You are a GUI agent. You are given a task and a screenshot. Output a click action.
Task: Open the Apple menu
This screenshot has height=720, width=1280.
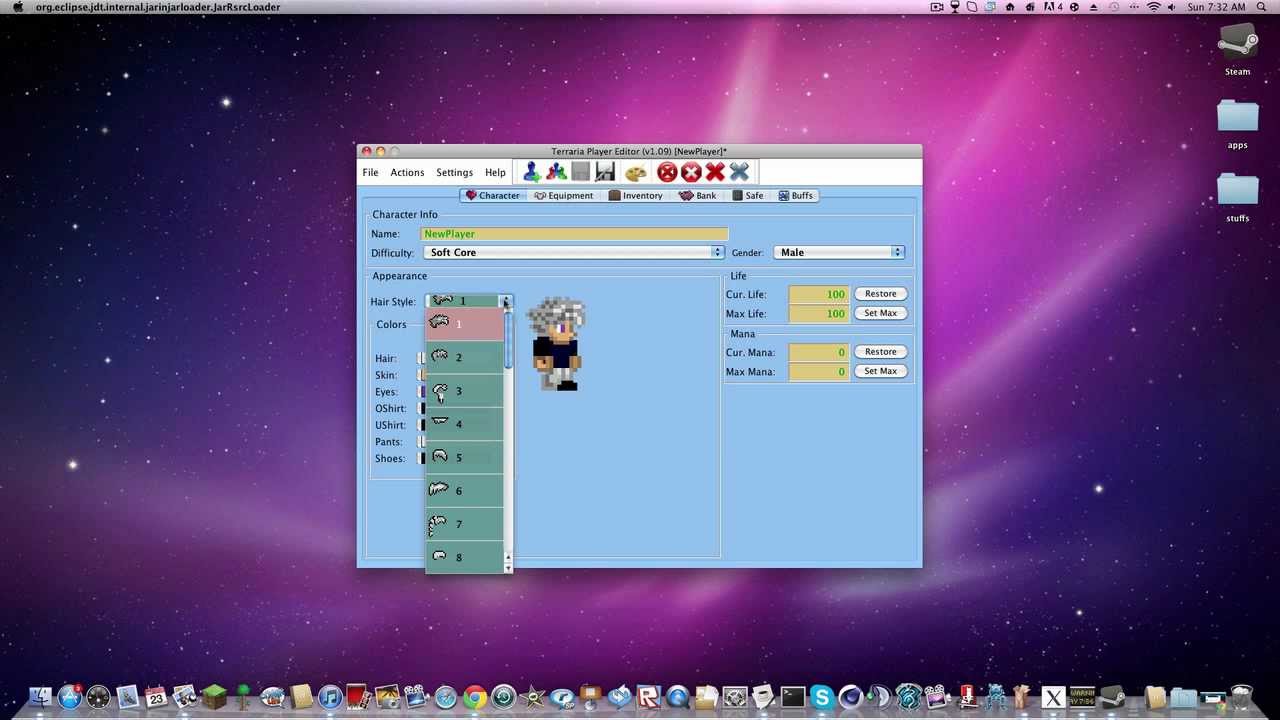coord(17,7)
